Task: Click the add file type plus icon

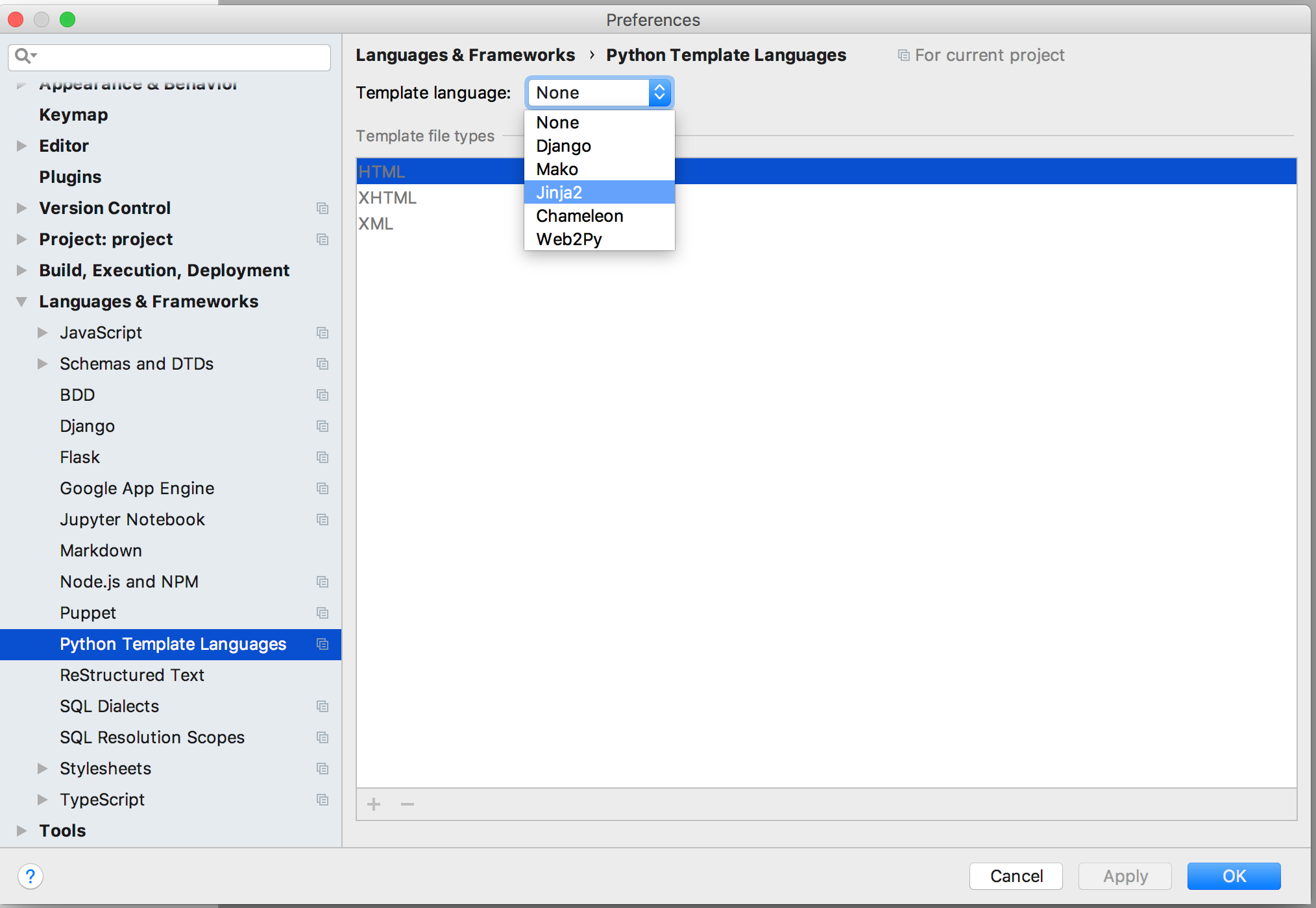Action: click(374, 804)
